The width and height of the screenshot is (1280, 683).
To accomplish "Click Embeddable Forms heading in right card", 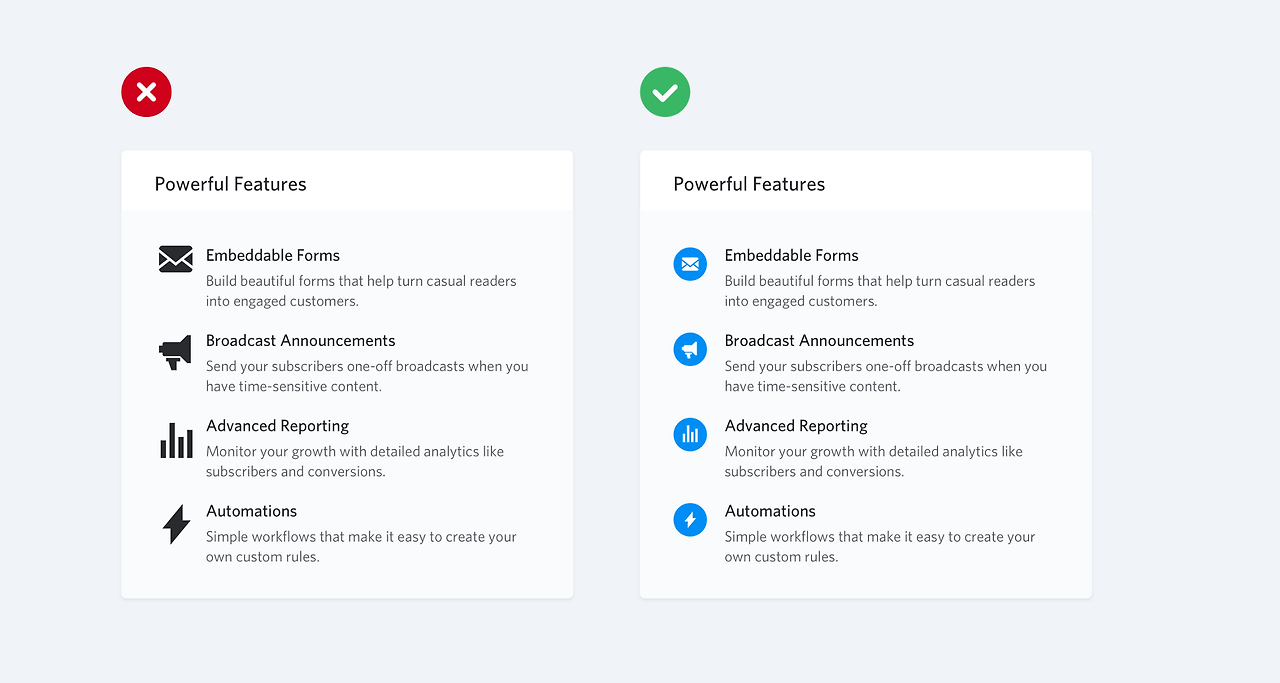I will coord(791,255).
